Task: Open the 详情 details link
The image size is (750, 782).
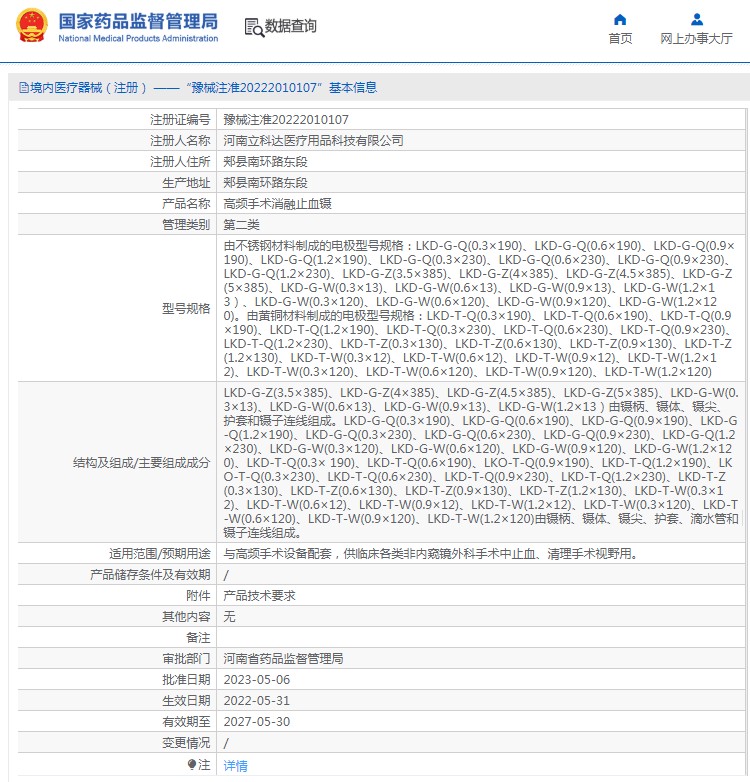Action: coord(235,766)
